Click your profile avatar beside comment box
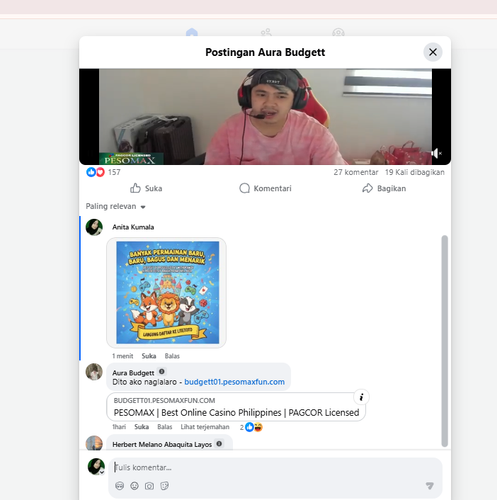The image size is (497, 500). (x=96, y=466)
